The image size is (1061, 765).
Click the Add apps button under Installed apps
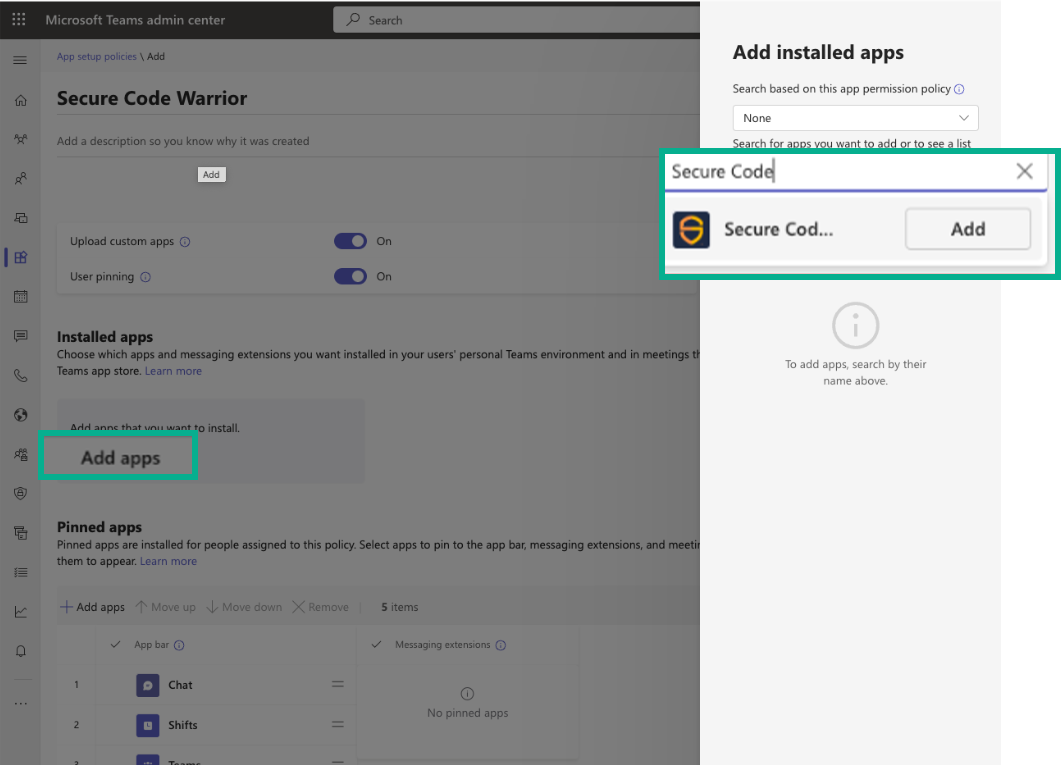click(120, 458)
